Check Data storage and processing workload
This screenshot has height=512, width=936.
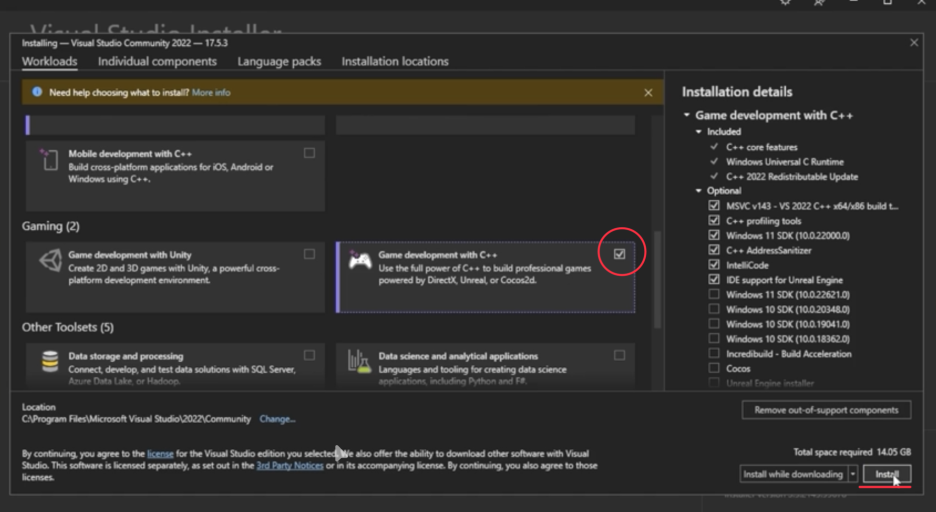tap(309, 355)
